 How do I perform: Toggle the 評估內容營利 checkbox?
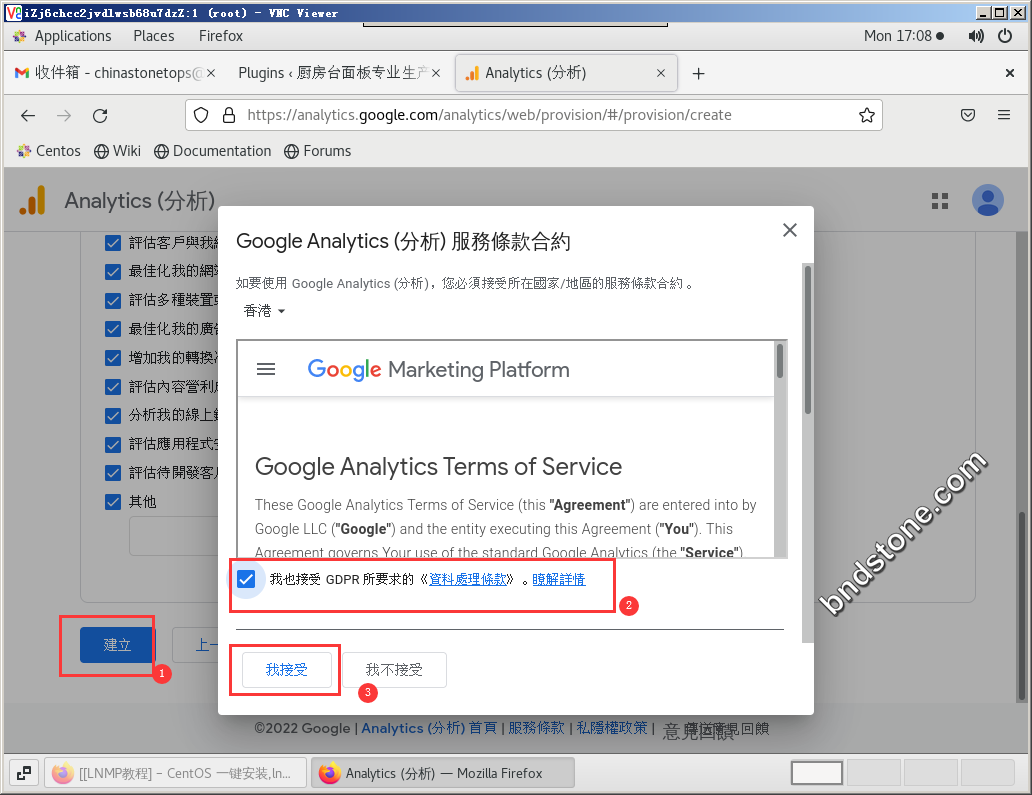[113, 386]
